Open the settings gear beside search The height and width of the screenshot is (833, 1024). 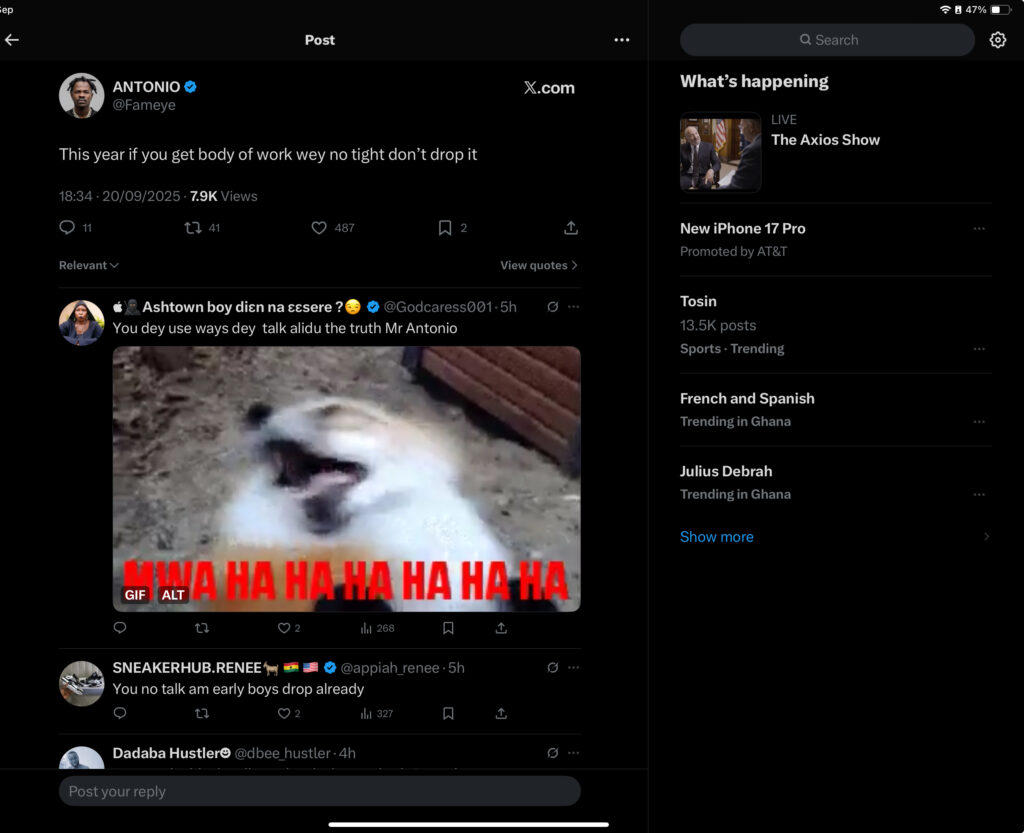pos(997,40)
